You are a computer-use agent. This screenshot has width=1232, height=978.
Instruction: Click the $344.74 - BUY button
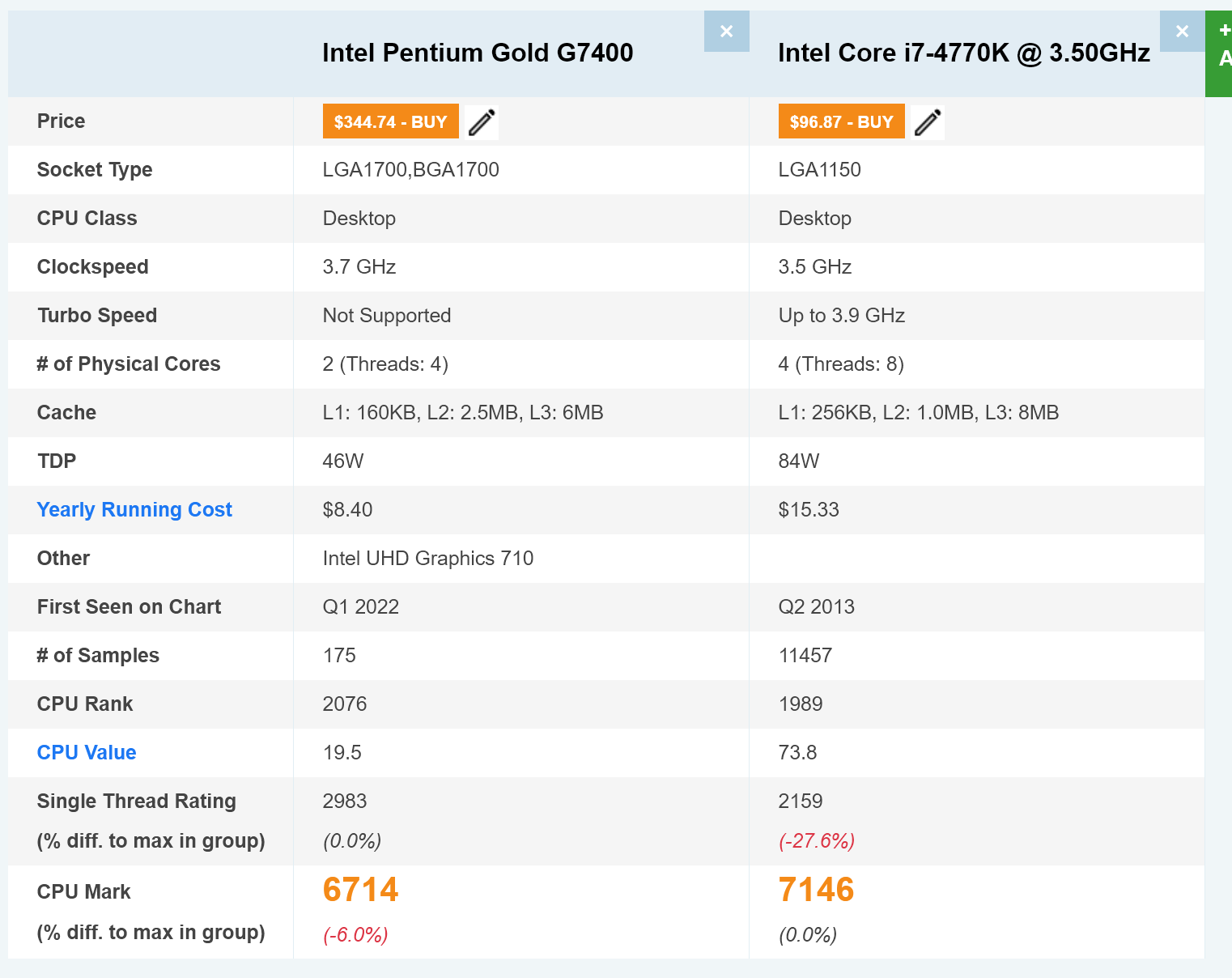(x=390, y=121)
